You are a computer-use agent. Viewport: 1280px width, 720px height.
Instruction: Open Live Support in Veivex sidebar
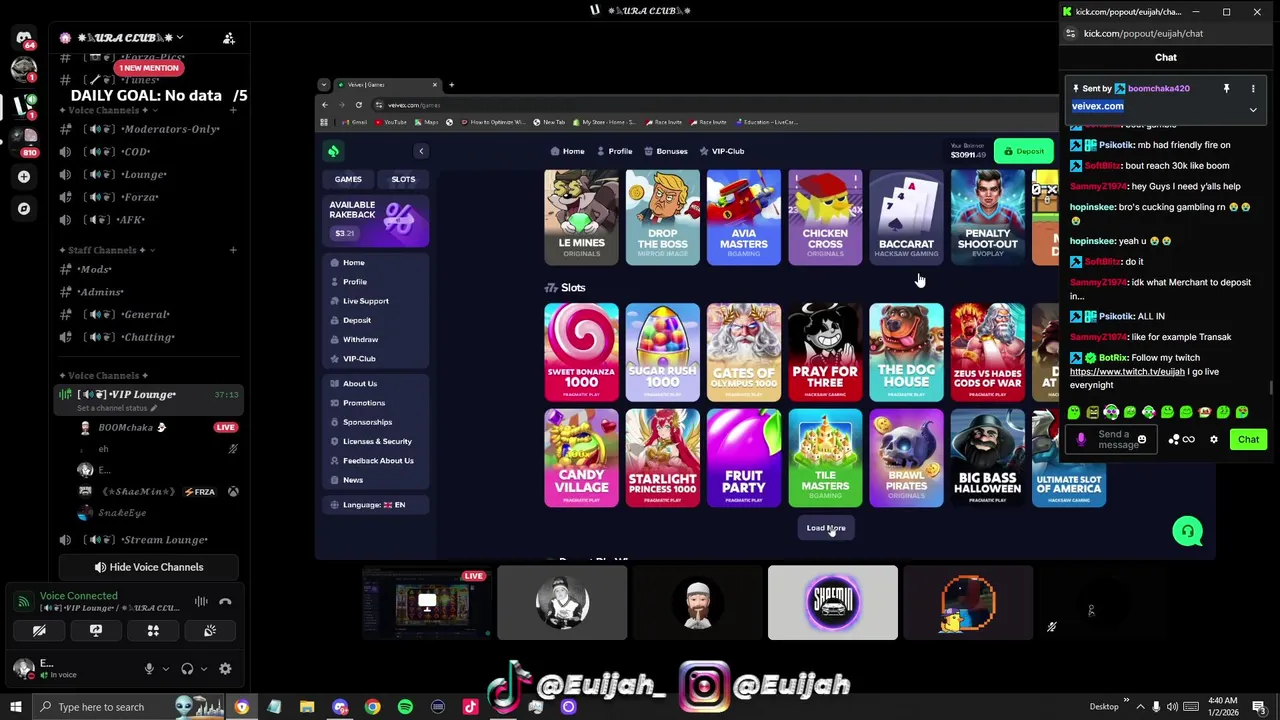point(366,301)
